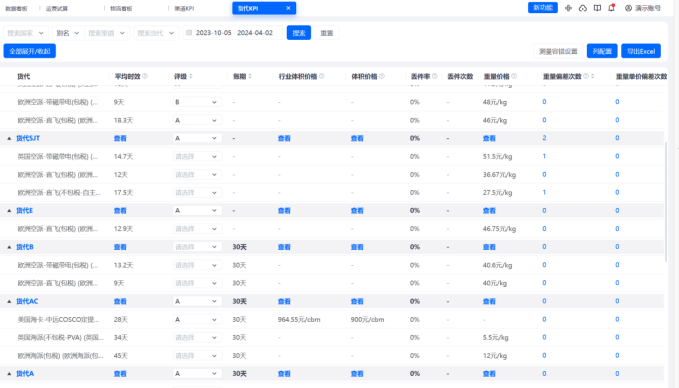Click the date range input field

(233, 33)
